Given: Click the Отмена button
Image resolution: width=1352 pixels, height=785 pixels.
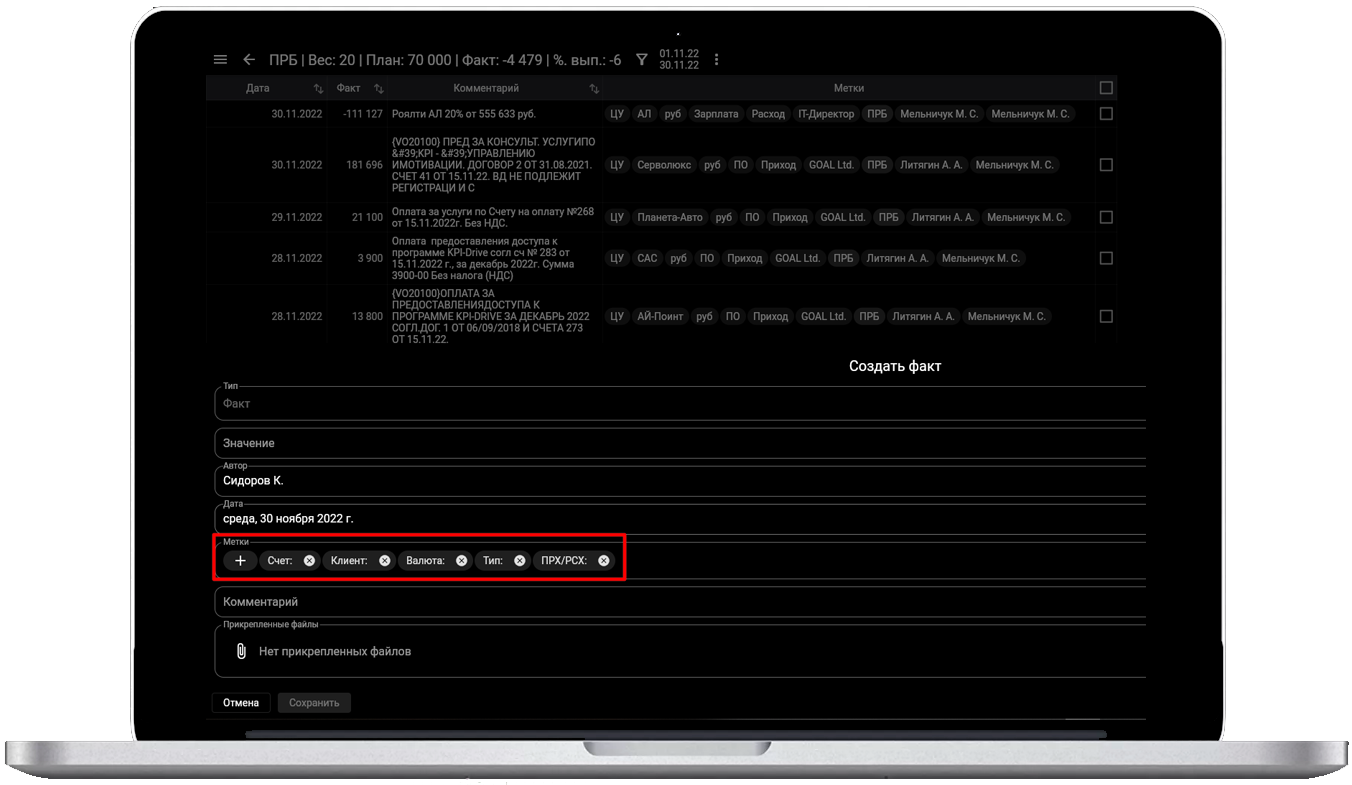Looking at the screenshot, I should (241, 703).
